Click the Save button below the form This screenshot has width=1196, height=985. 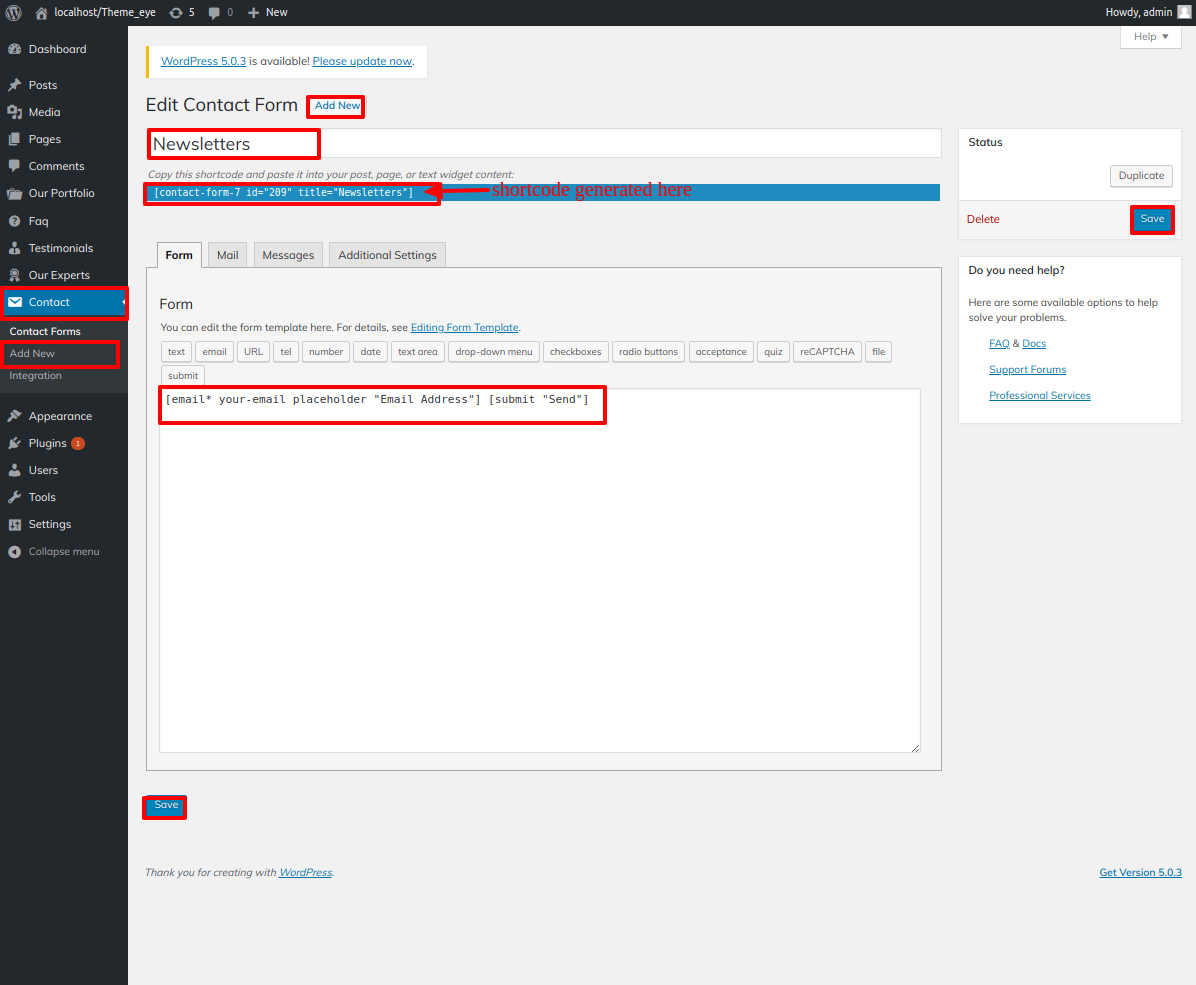(166, 805)
